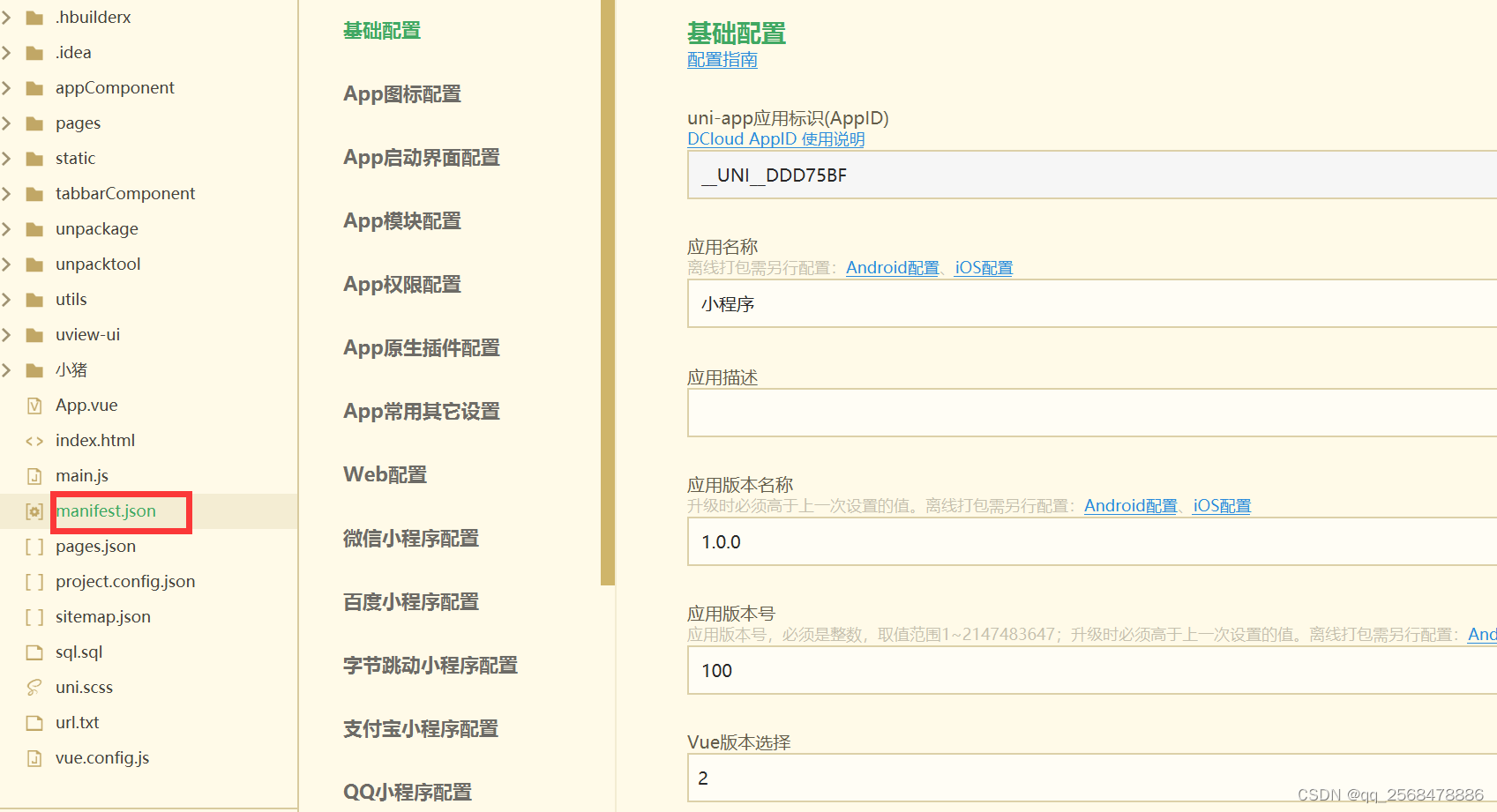Click the config panel scrollbar
This screenshot has width=1497, height=812.
606,291
